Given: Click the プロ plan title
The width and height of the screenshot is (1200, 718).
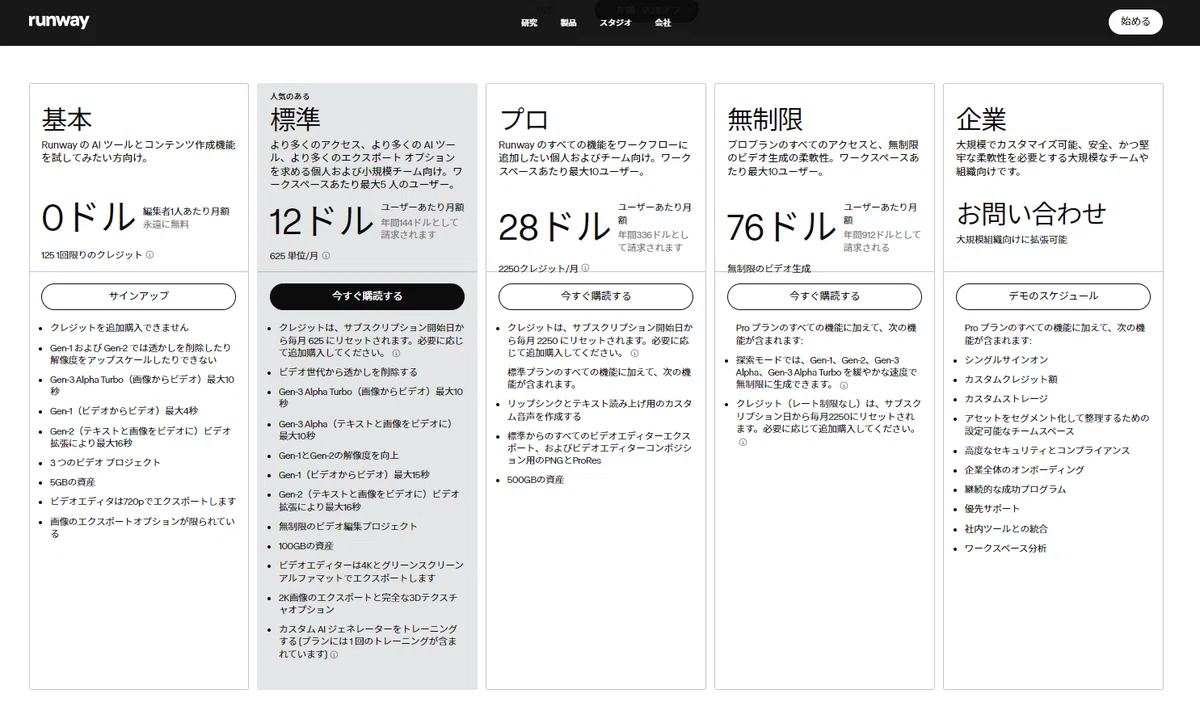Looking at the screenshot, I should pyautogui.click(x=524, y=119).
